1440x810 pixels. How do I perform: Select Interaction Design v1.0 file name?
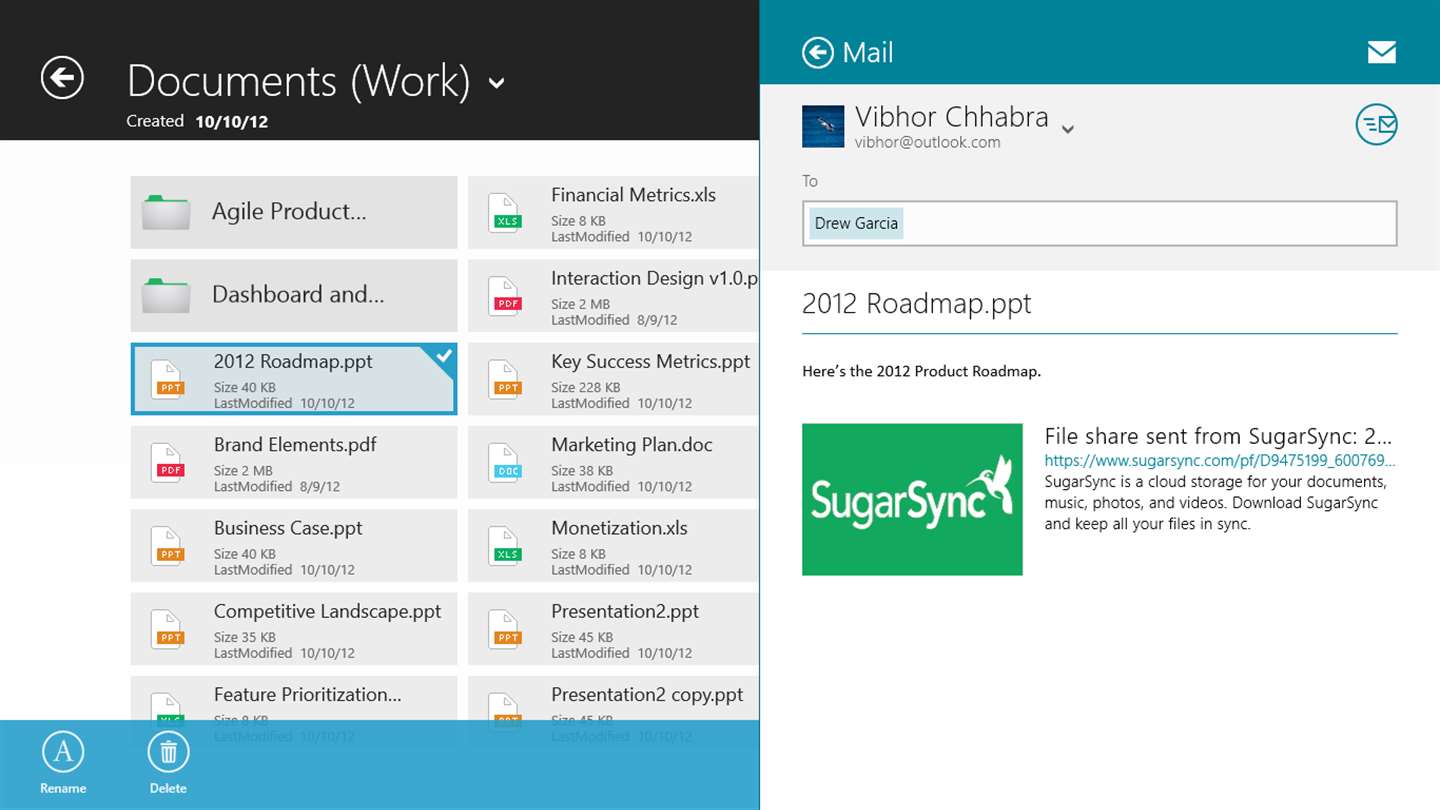click(654, 278)
